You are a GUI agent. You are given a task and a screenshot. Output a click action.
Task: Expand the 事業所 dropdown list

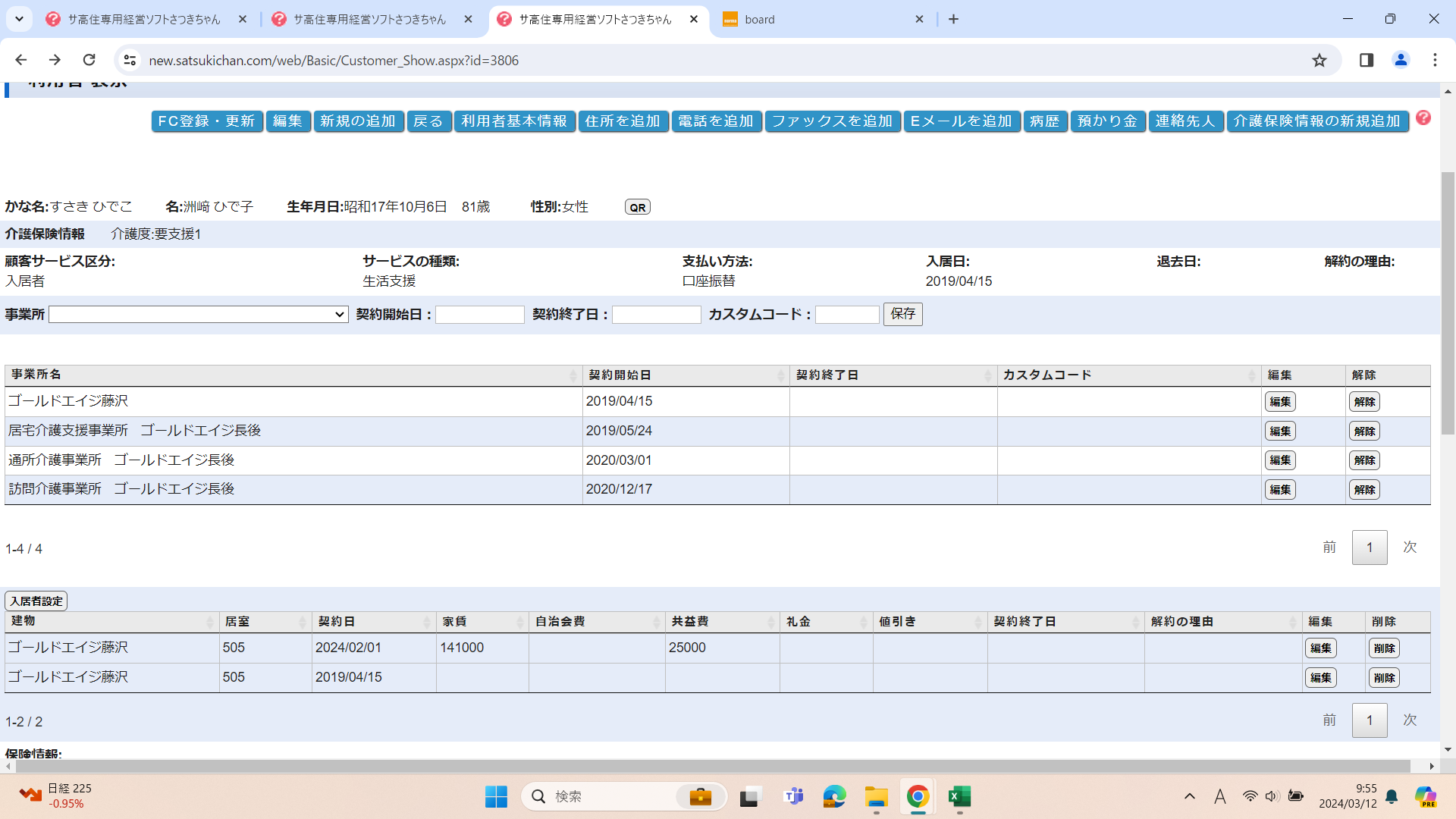pyautogui.click(x=199, y=314)
